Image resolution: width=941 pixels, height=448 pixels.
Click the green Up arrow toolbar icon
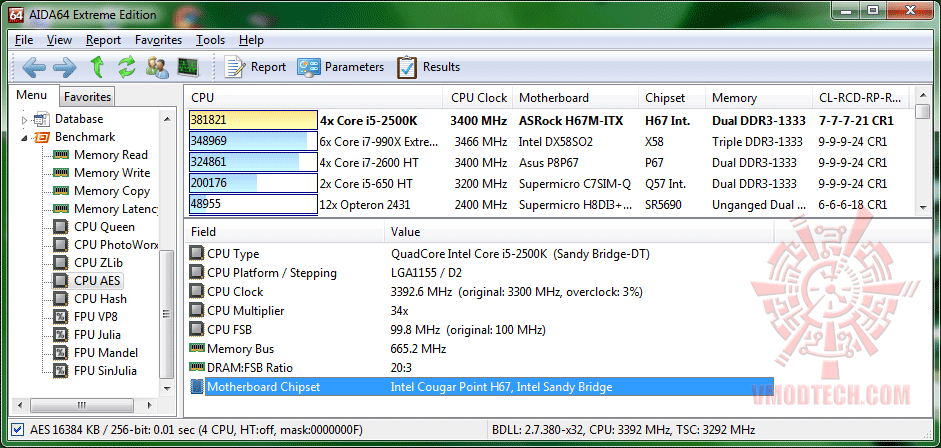[97, 67]
